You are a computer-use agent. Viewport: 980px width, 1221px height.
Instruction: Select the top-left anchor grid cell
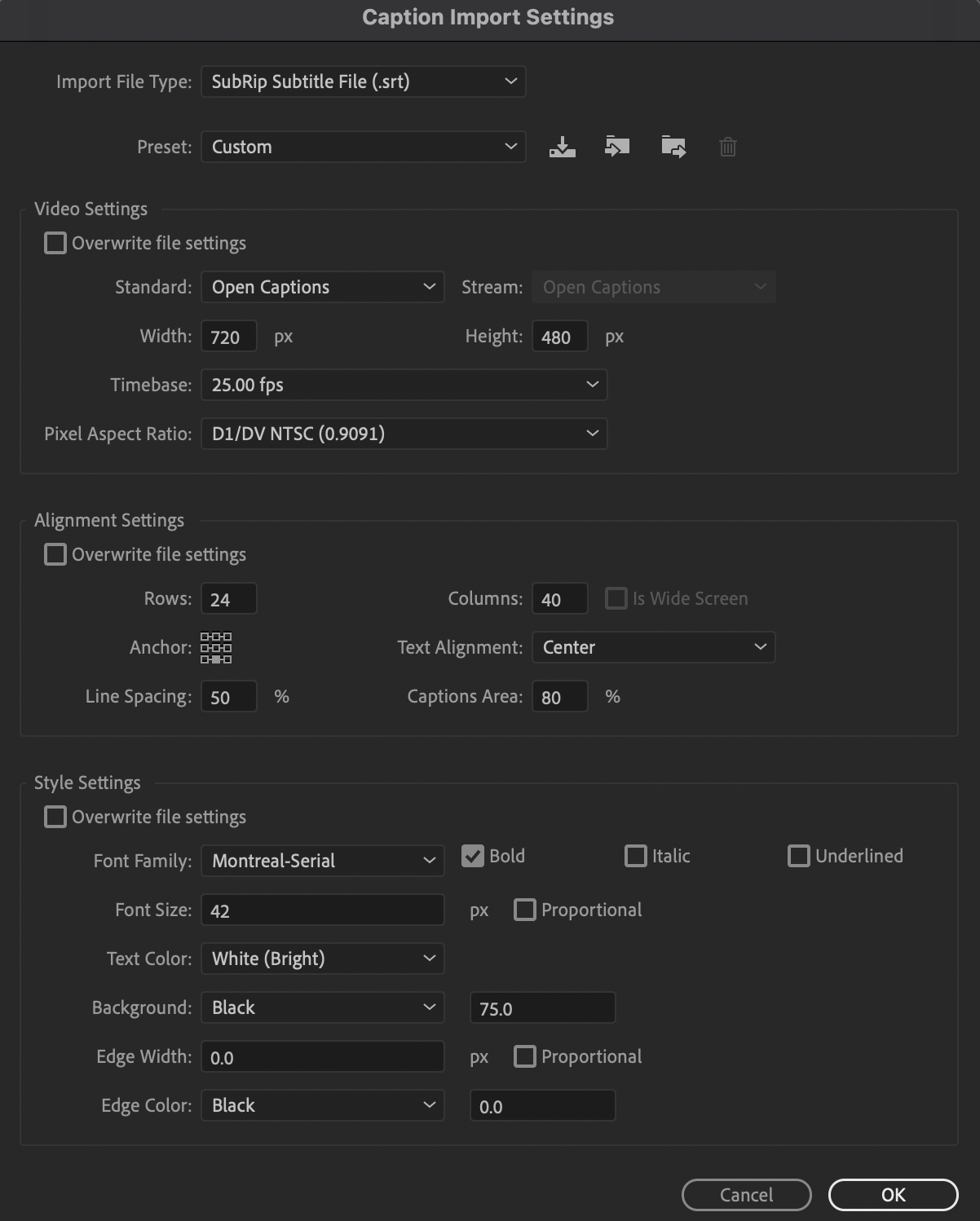[205, 636]
